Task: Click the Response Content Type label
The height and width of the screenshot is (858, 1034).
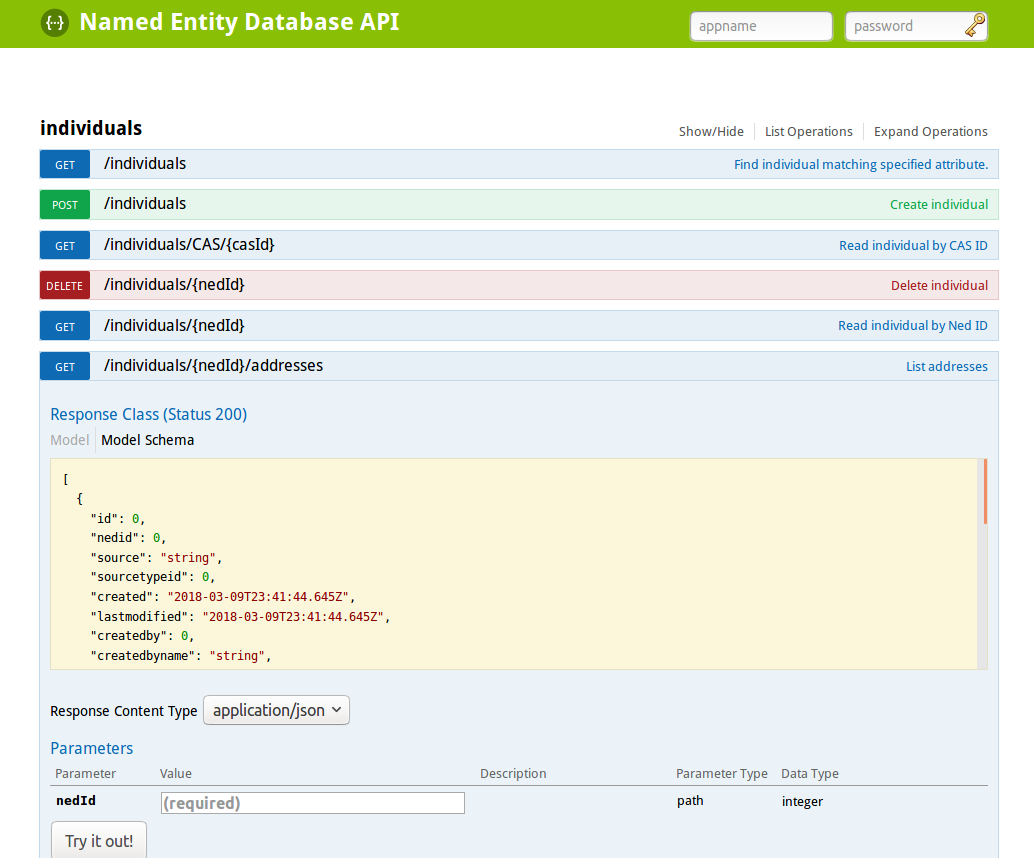Action: 124,711
